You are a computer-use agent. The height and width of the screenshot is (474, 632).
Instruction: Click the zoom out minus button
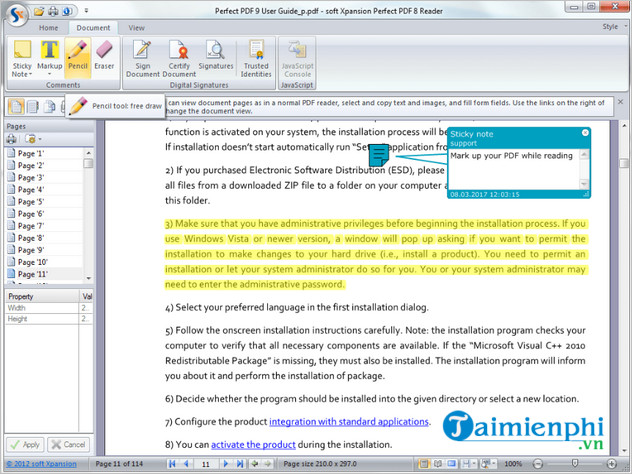click(x=538, y=464)
